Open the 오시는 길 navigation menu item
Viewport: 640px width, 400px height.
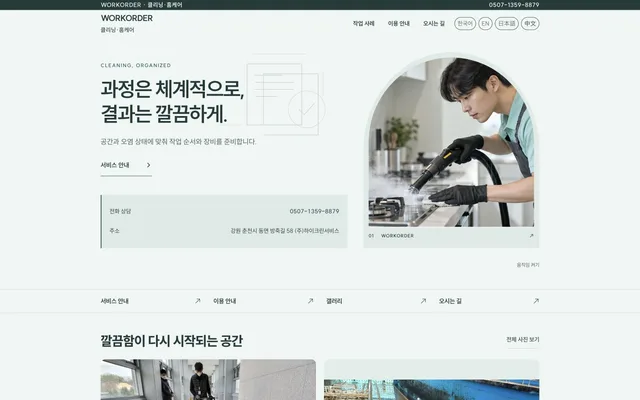click(433, 23)
